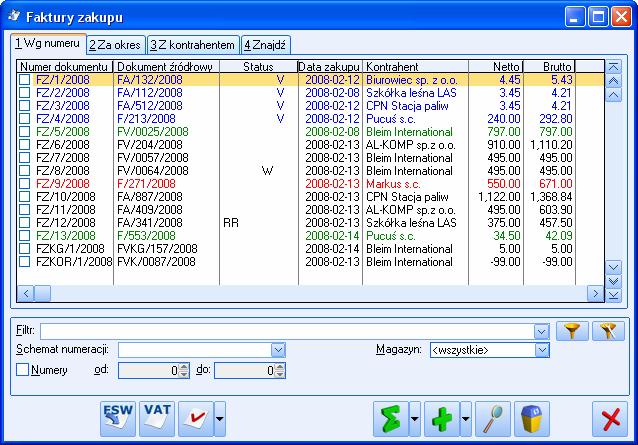Switch to '1 Wg numeru' tab

pos(48,44)
